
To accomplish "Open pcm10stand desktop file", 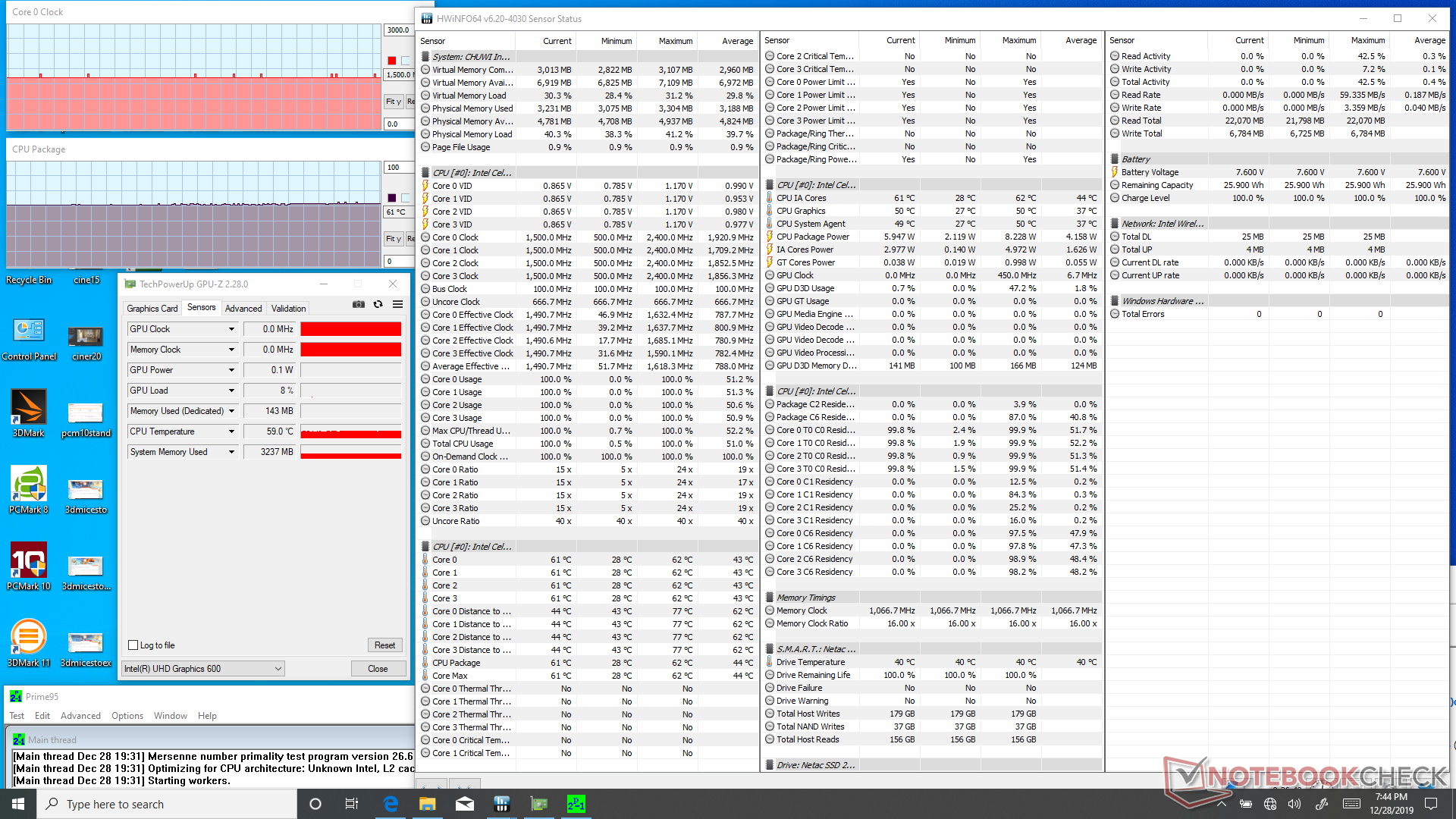I will 86,419.
